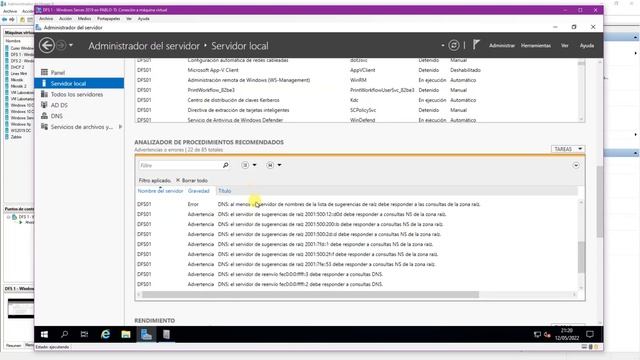Select the warning row for 2001:7fe::53
The height and width of the screenshot is (360, 640).
pos(357,264)
